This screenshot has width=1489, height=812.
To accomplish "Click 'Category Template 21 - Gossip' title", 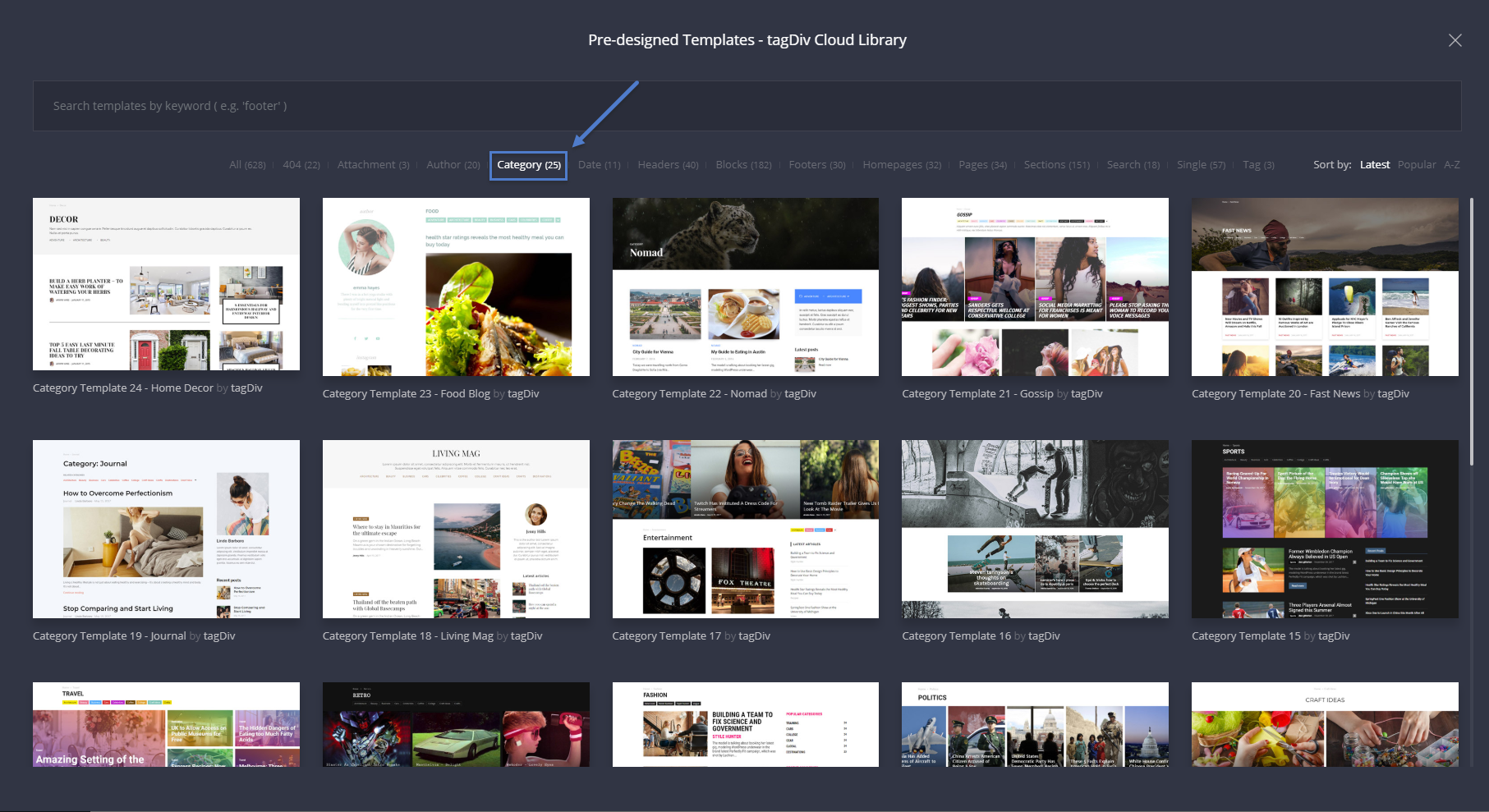I will coord(977,394).
